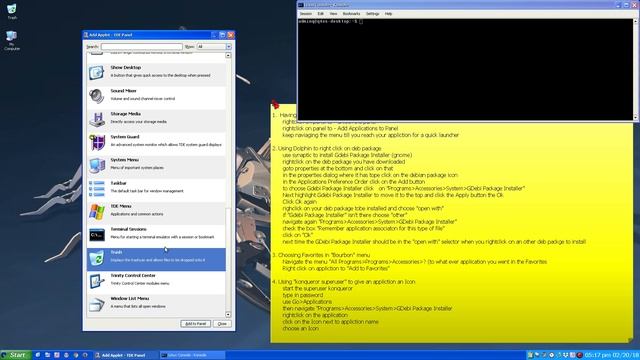Select the TDE Menu flag icon
This screenshot has width=640, height=360.
pos(97,211)
